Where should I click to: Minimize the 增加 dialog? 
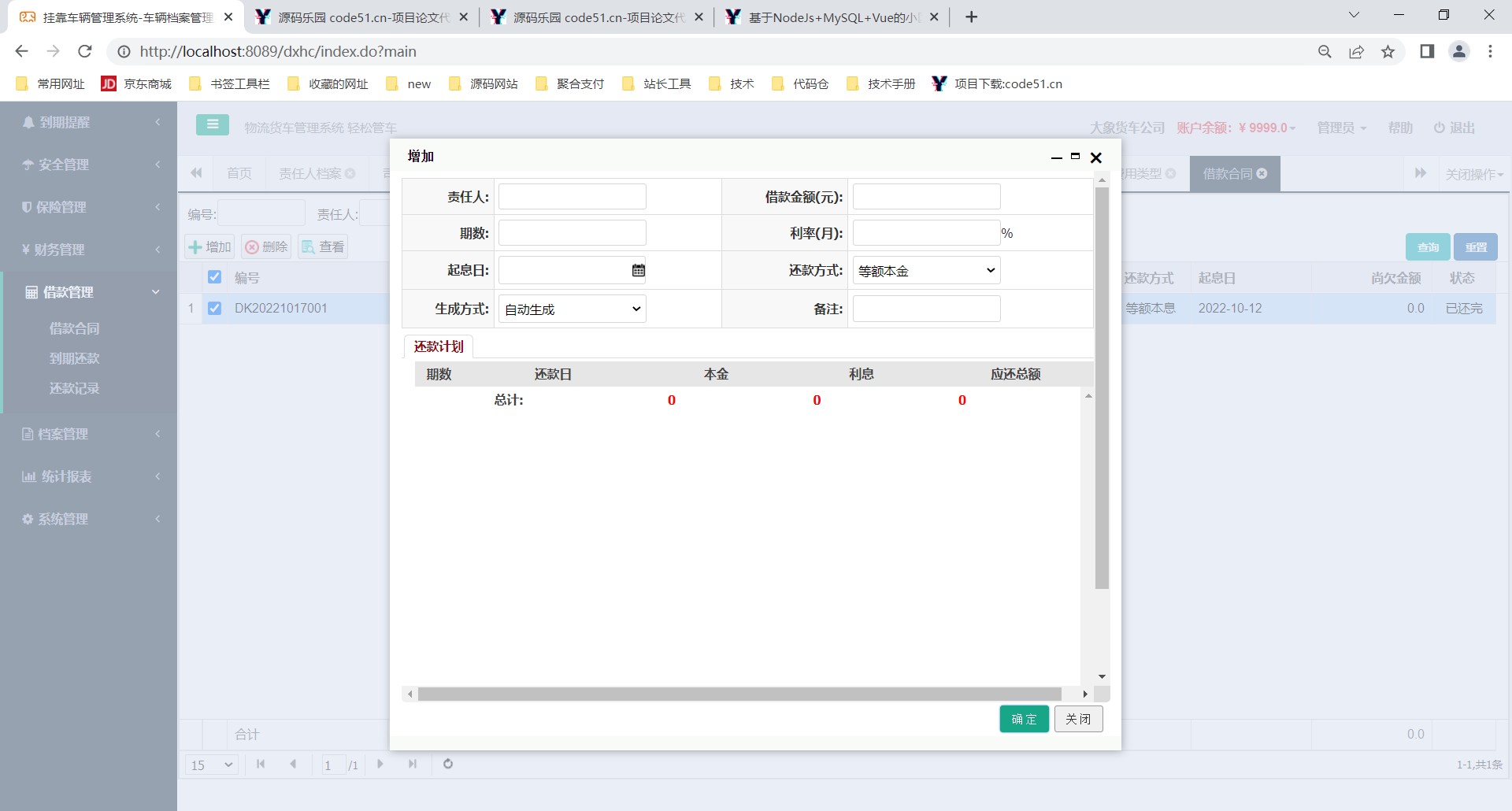click(x=1057, y=157)
